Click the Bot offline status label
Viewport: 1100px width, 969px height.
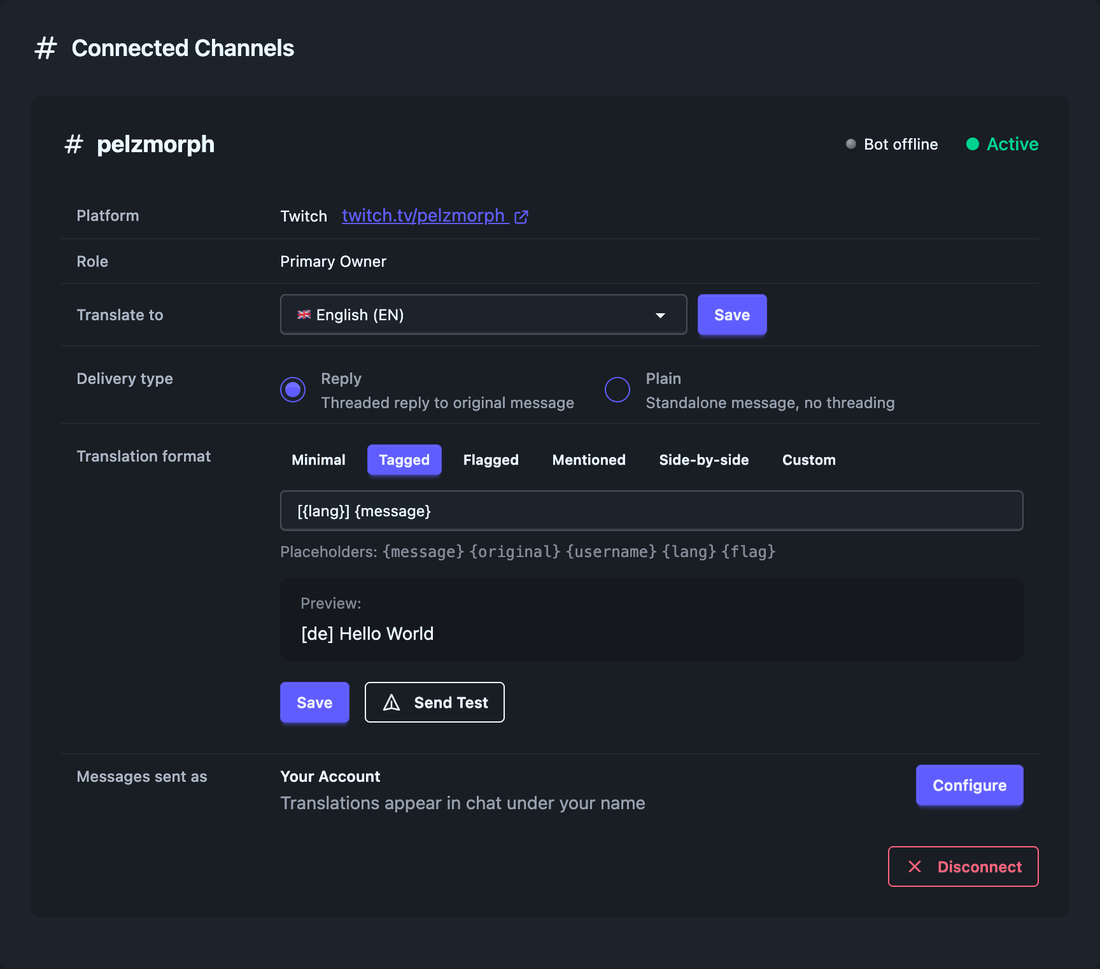click(x=901, y=144)
